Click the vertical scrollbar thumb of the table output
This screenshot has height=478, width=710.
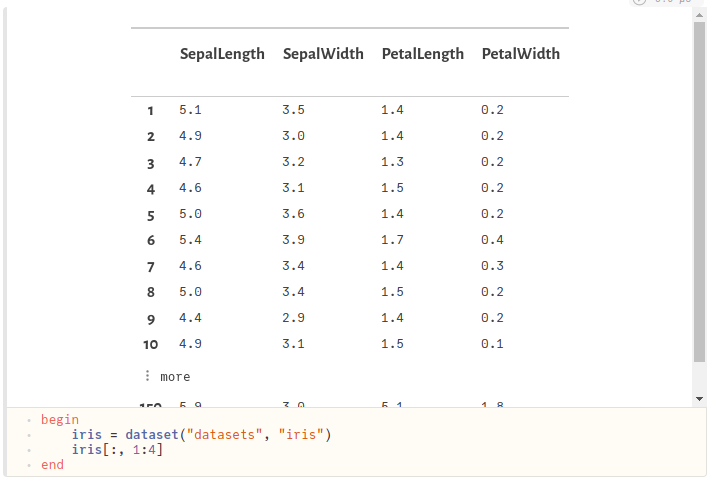coord(699,192)
